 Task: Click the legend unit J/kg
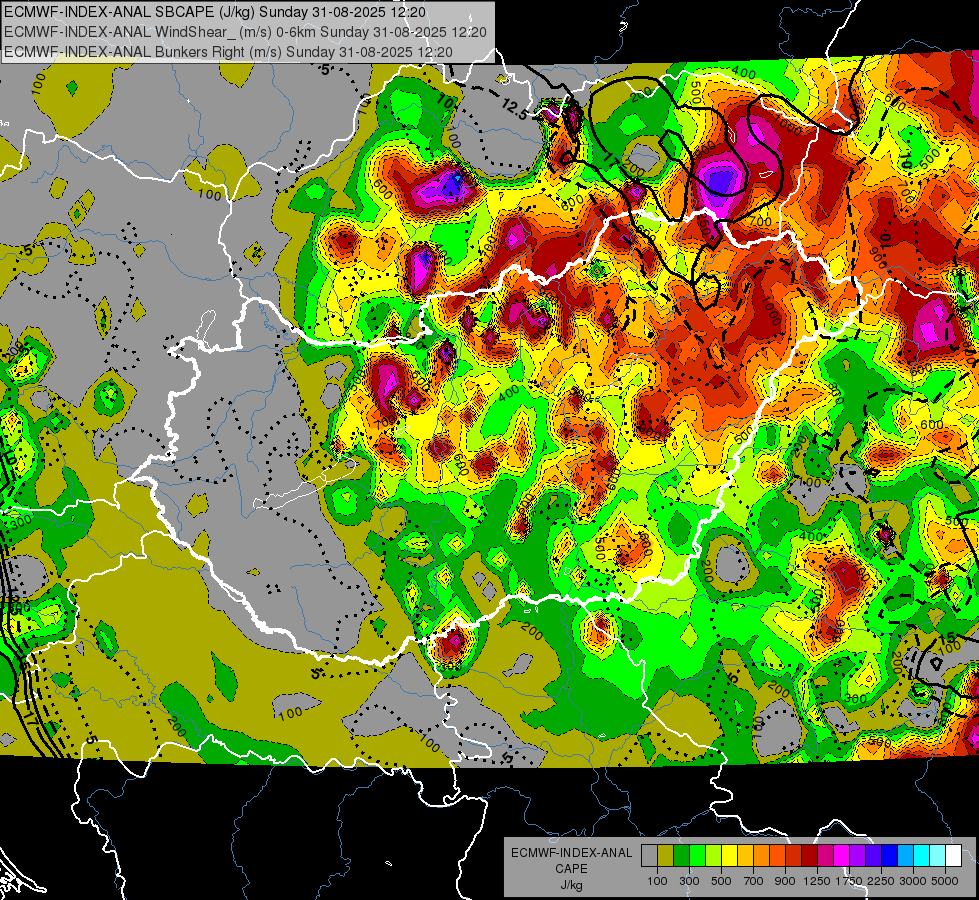571,885
